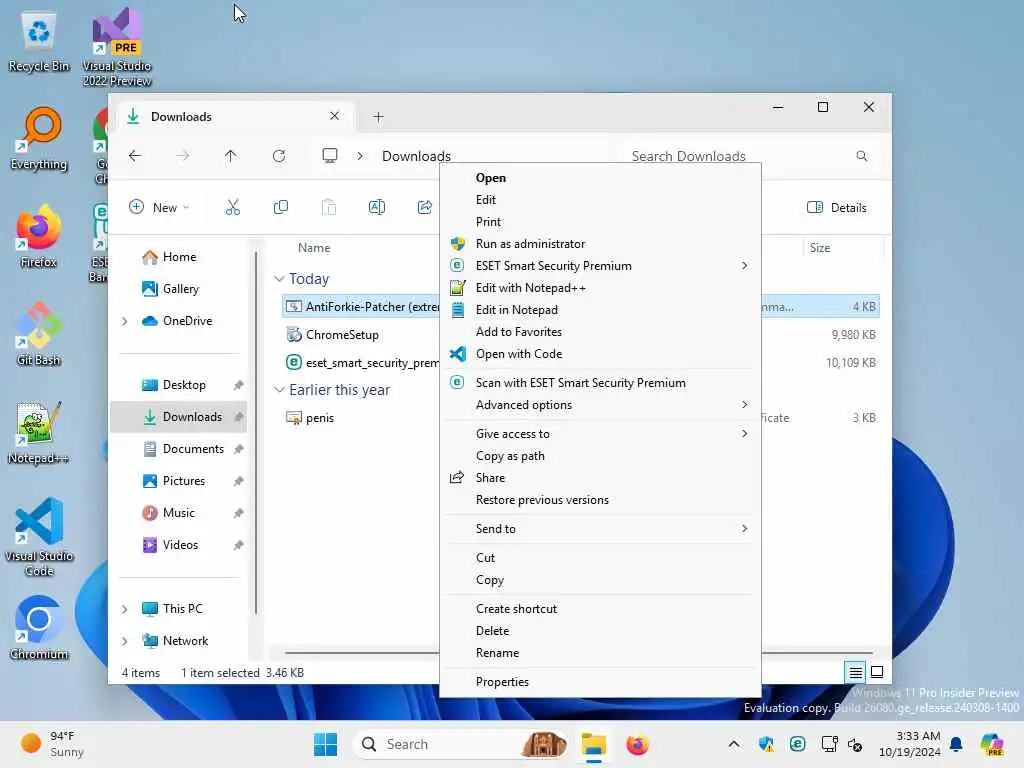Choose Edit in Notepad
Viewport: 1024px width, 768px height.
tap(600, 310)
